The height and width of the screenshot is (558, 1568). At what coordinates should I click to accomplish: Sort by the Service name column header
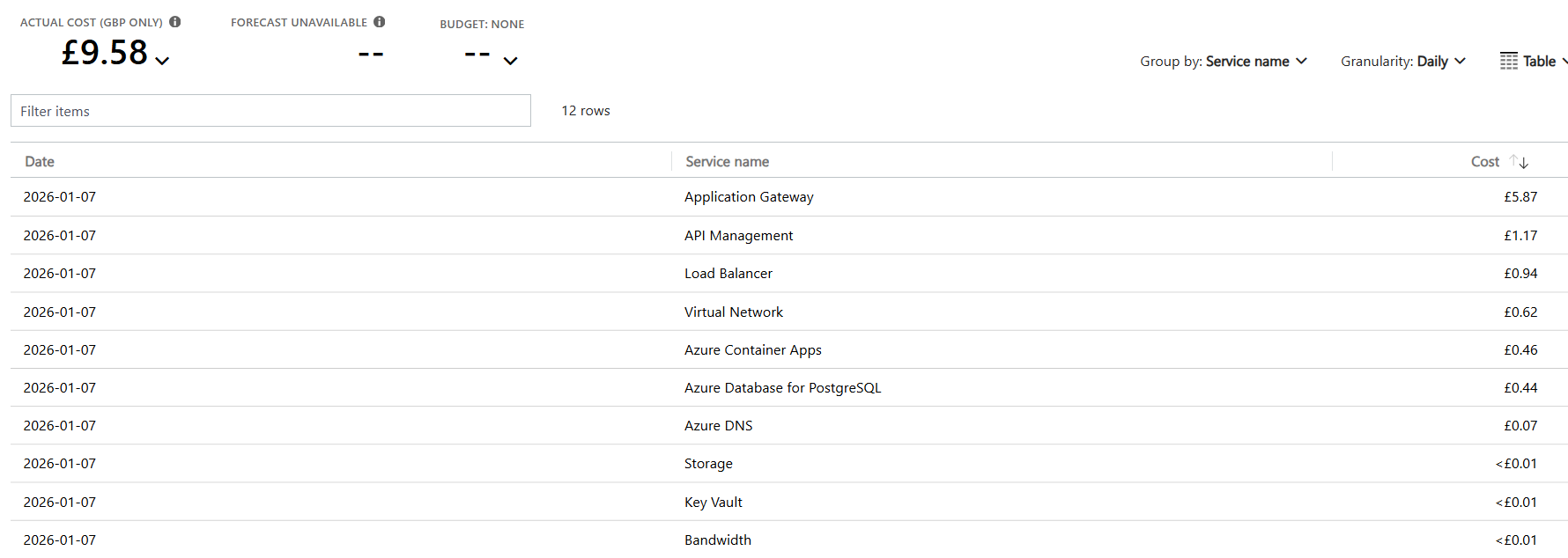point(727,162)
